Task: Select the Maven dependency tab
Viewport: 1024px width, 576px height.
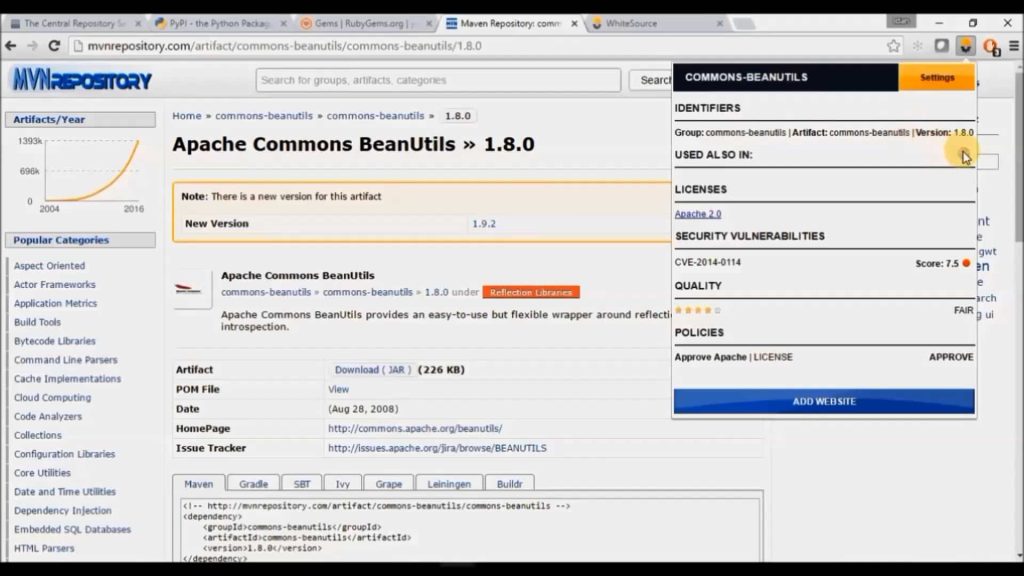Action: (199, 484)
